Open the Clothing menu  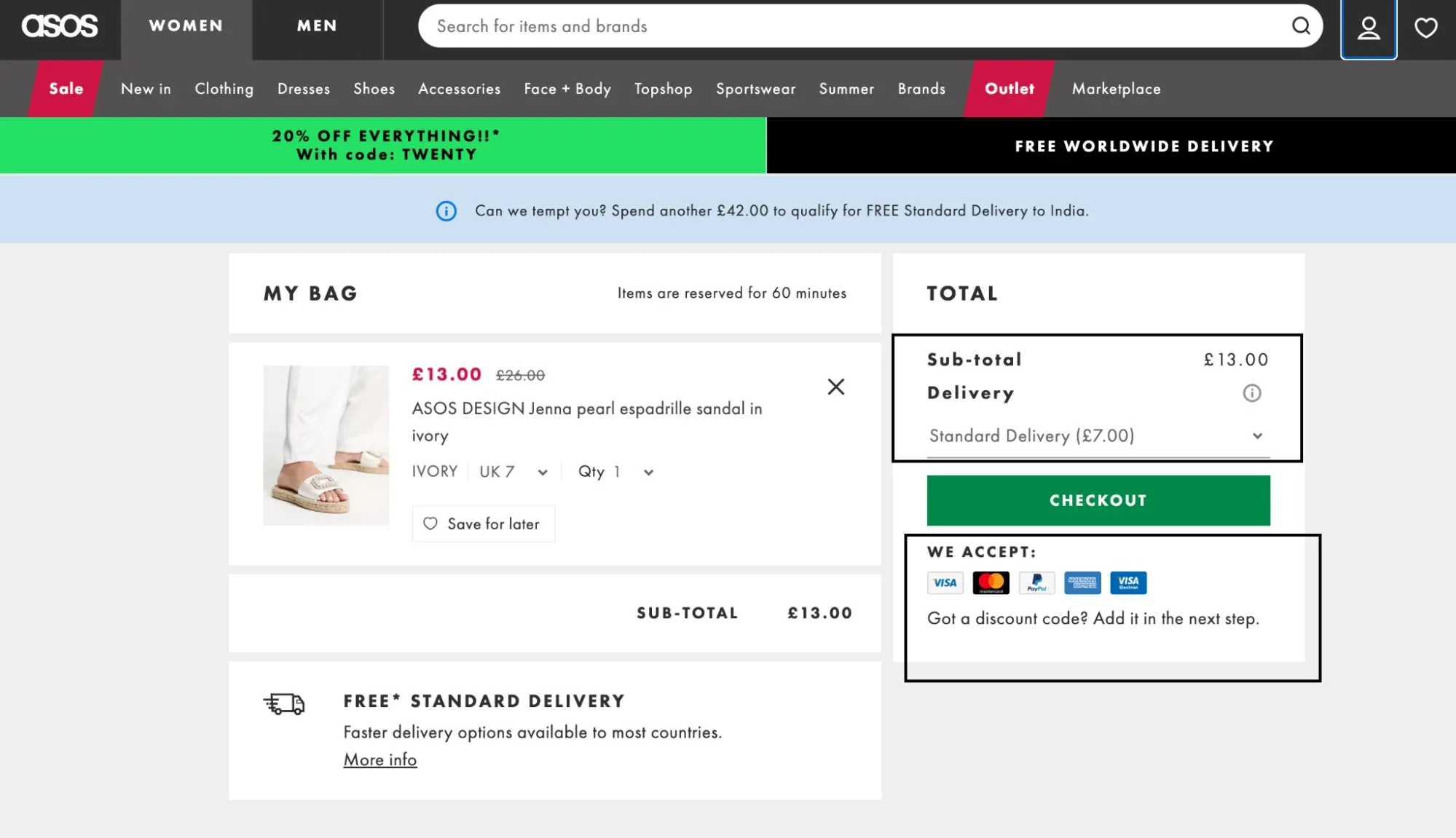point(224,89)
